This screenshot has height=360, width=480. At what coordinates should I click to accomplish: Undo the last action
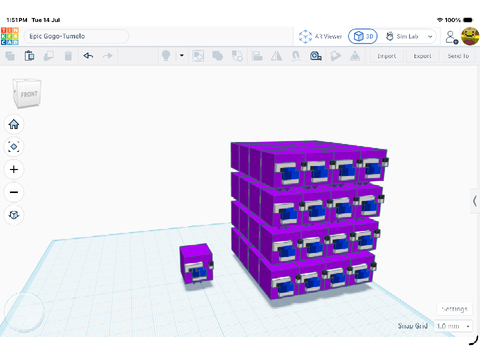tap(88, 56)
